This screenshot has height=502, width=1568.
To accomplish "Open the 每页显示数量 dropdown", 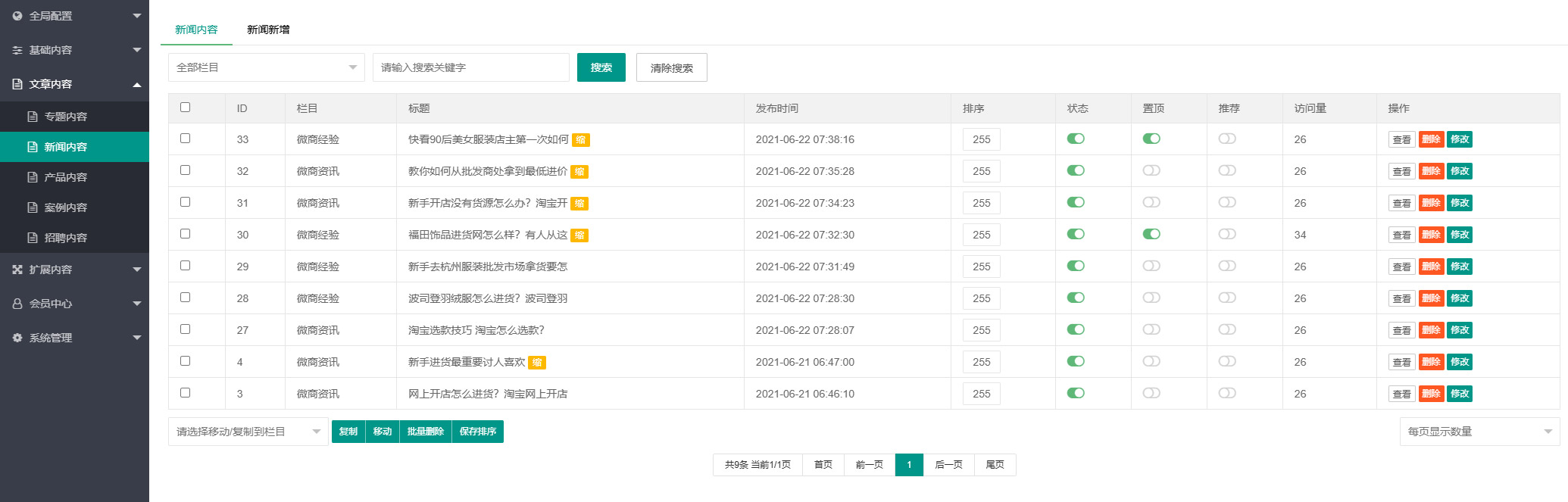I will 1479,432.
